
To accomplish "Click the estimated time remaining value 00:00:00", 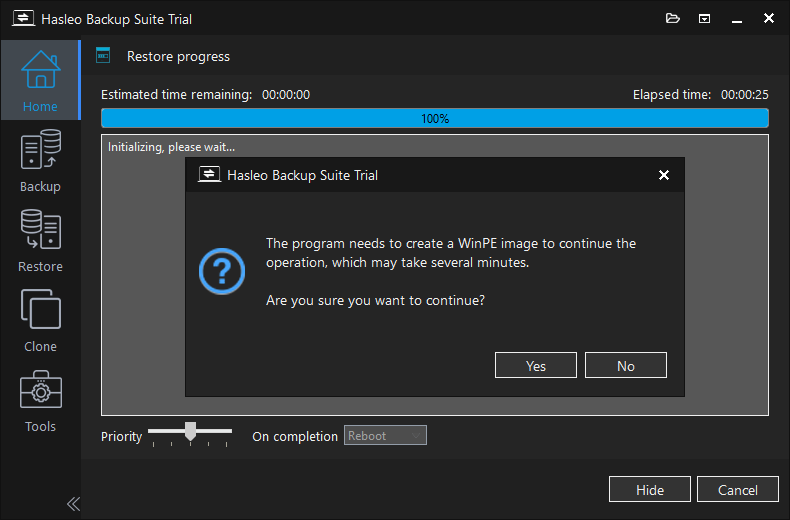I will click(x=286, y=95).
